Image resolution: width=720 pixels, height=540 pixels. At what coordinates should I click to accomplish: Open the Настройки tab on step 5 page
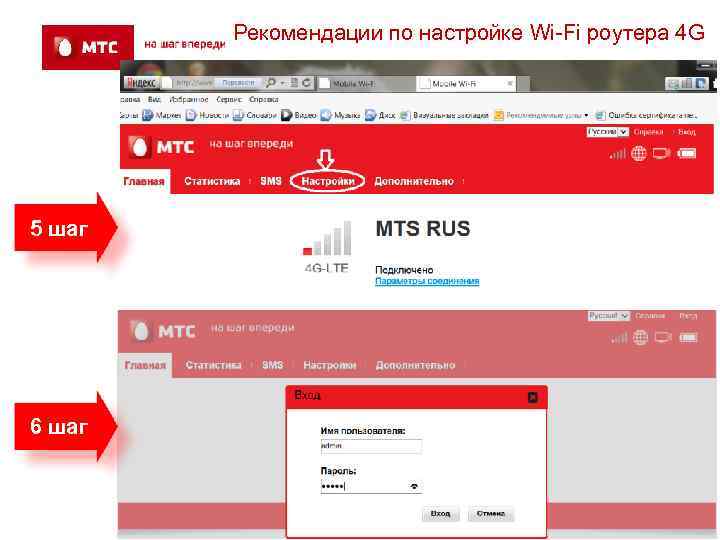[x=328, y=181]
